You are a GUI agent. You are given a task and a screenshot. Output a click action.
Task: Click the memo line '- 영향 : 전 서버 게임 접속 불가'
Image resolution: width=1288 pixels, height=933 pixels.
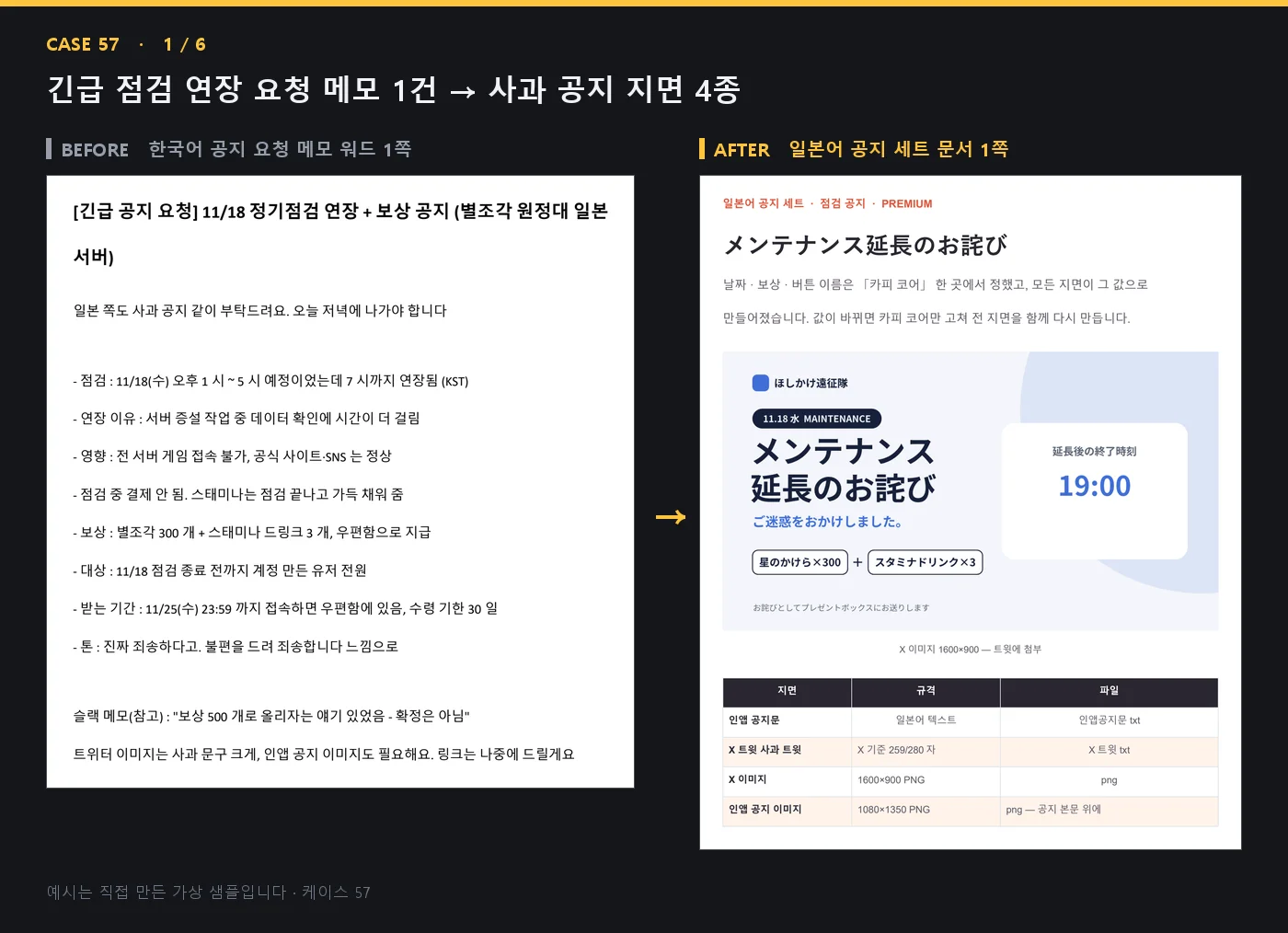coord(233,456)
